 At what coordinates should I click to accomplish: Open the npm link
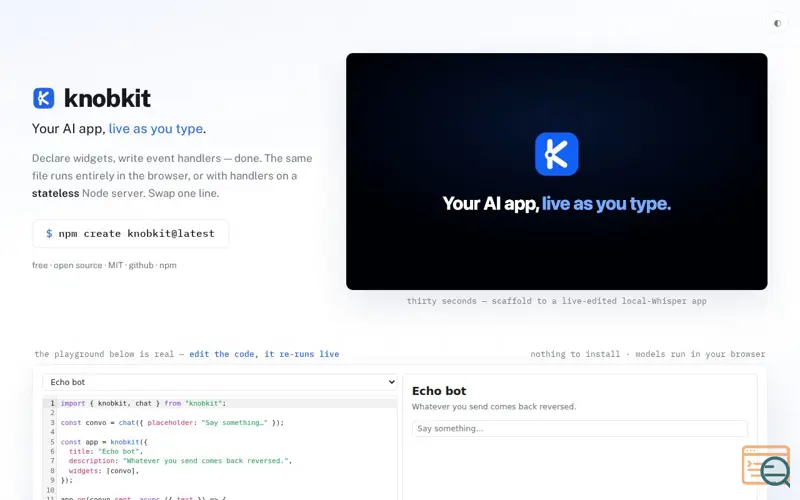[x=168, y=265]
